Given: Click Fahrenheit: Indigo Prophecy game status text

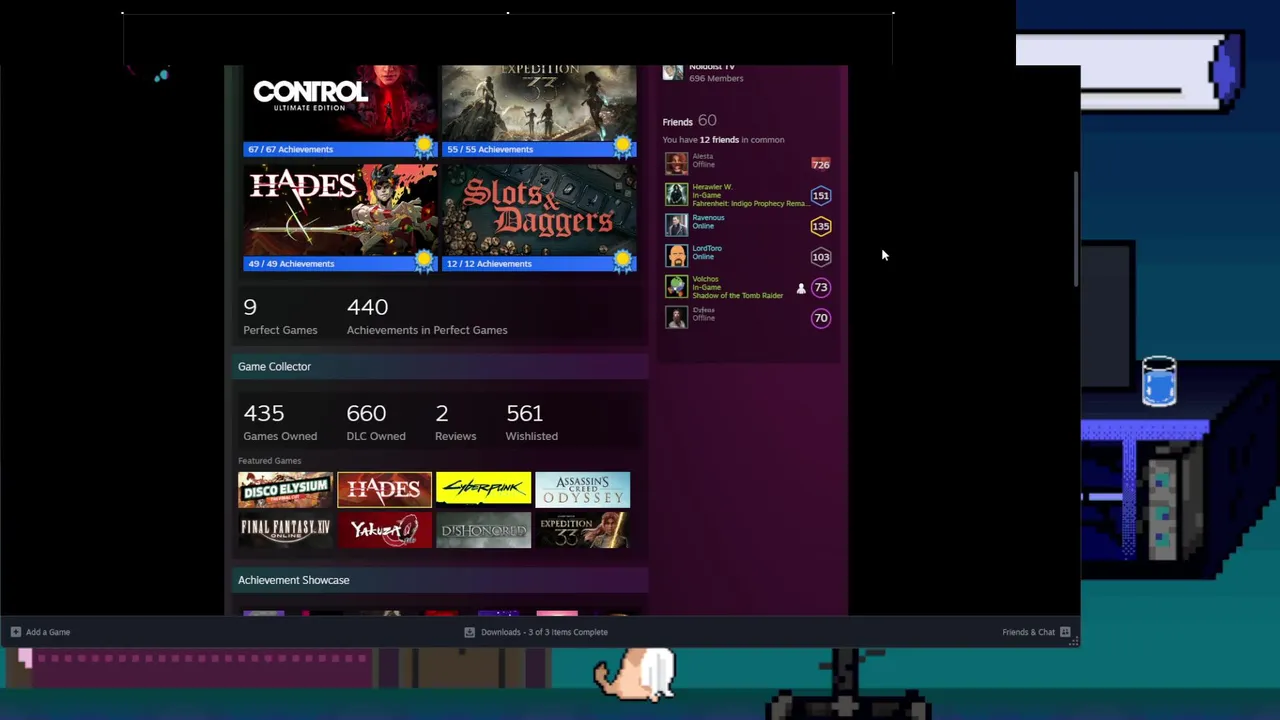Looking at the screenshot, I should coord(749,203).
